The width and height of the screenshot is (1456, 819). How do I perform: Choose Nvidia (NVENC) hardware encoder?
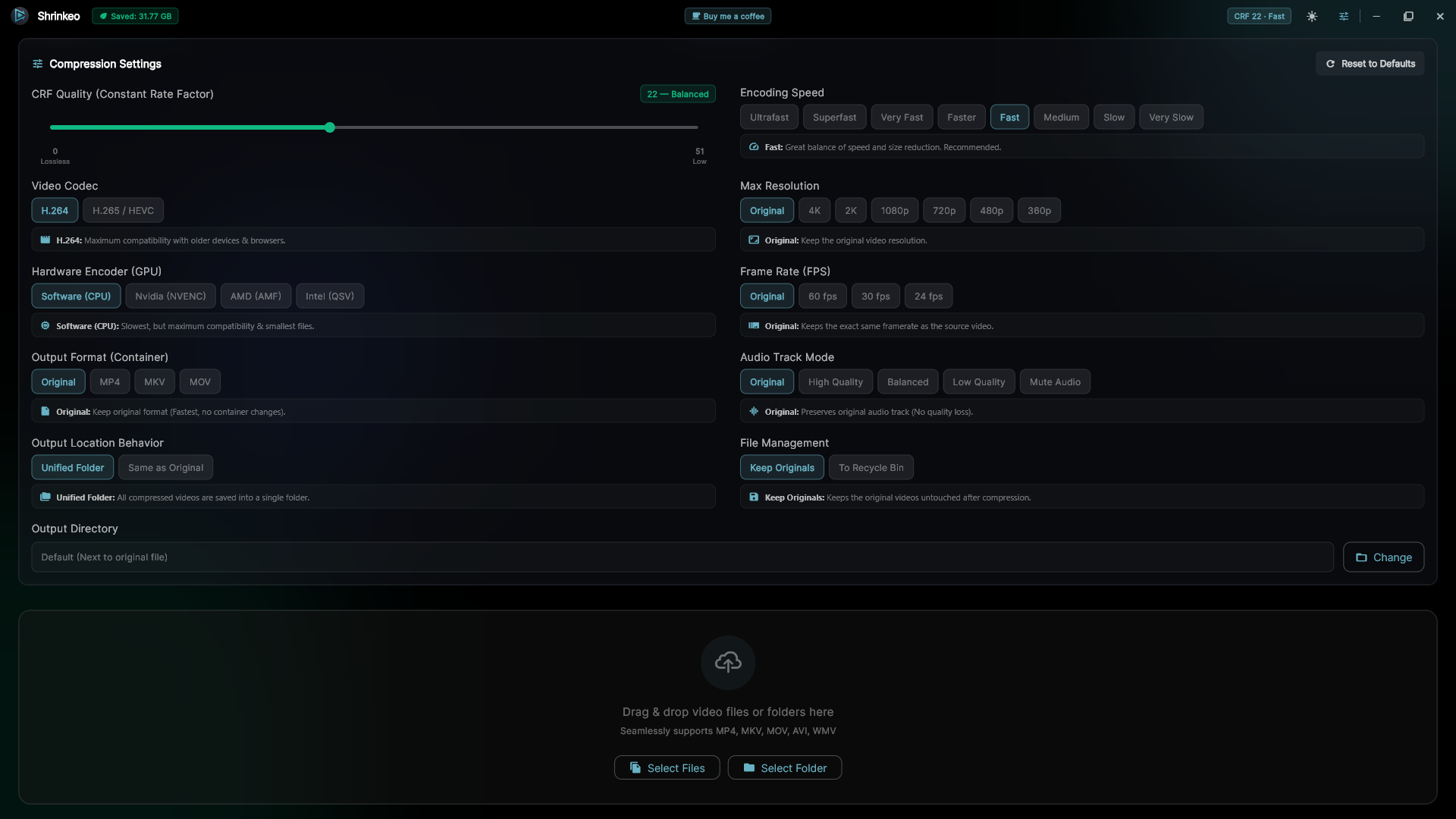click(x=171, y=296)
